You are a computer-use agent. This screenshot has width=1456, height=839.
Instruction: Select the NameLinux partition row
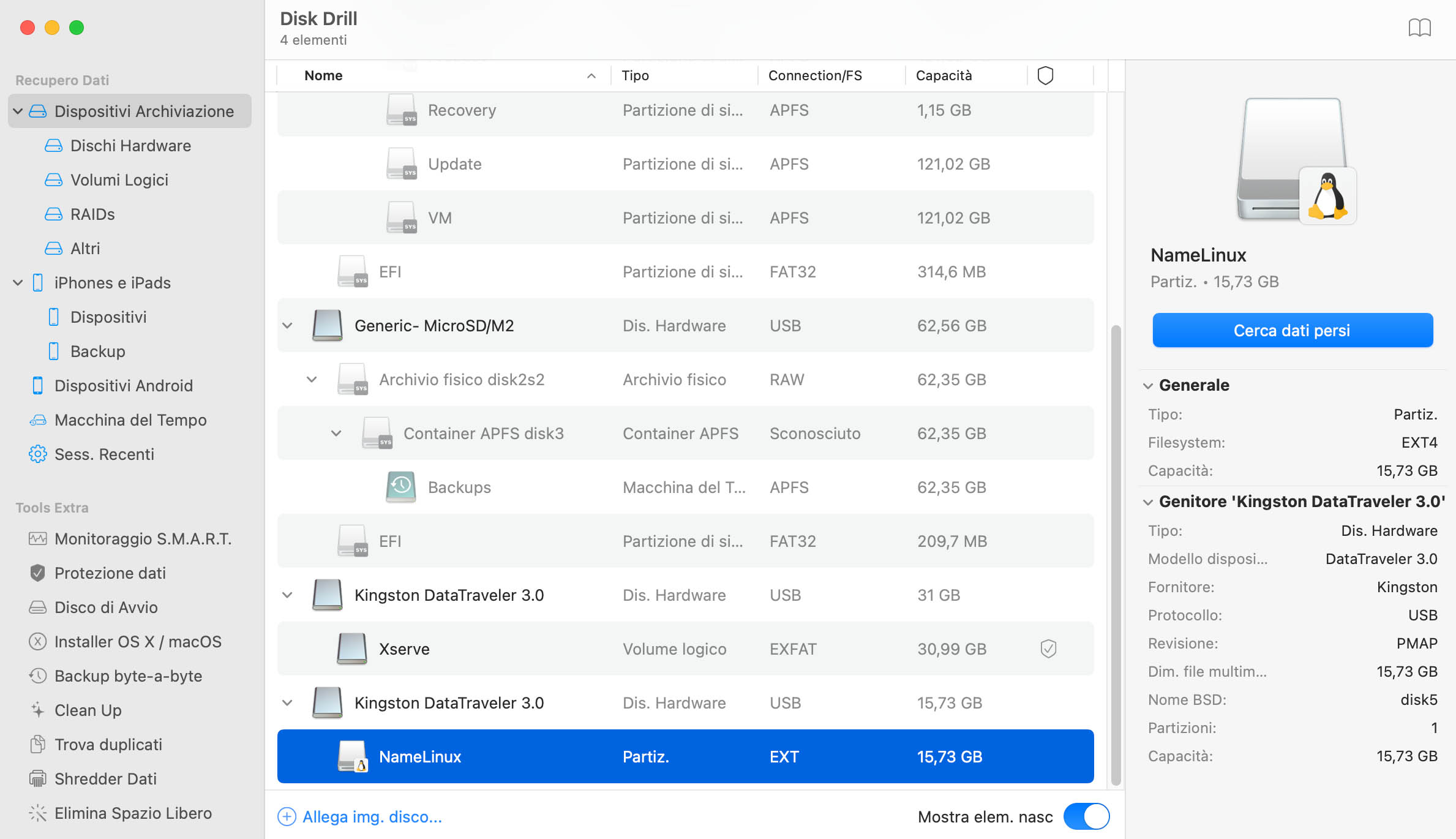pos(685,756)
